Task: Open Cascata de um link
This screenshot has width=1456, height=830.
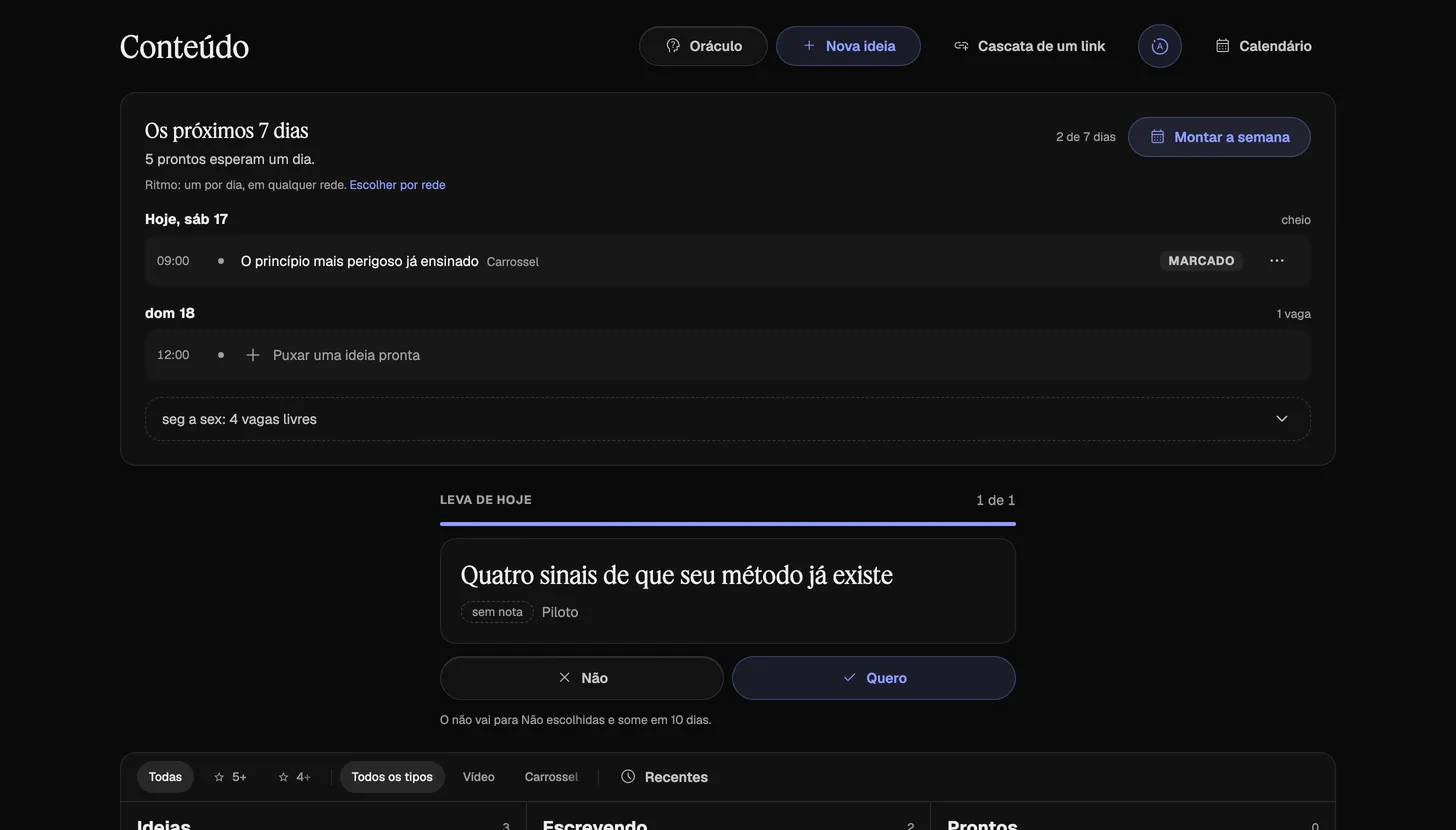Action: tap(1029, 46)
